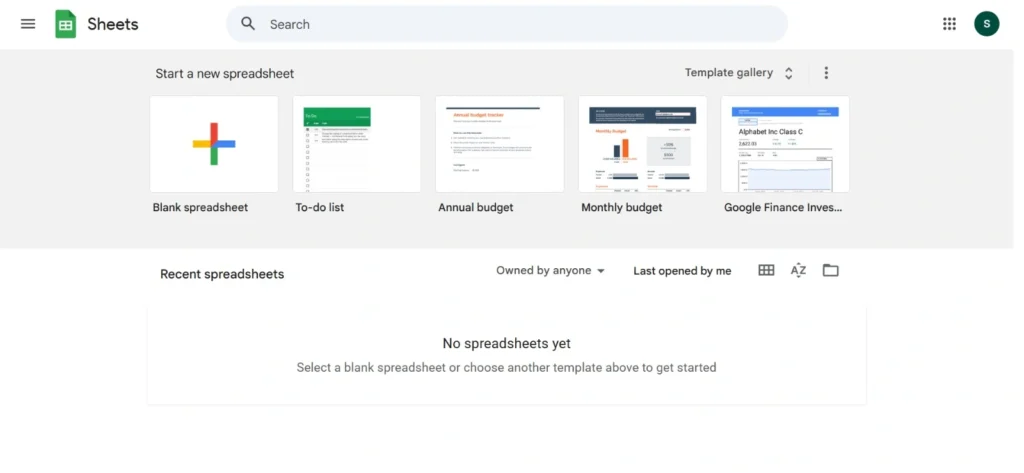
Task: Focus the Search input field
Action: [507, 24]
